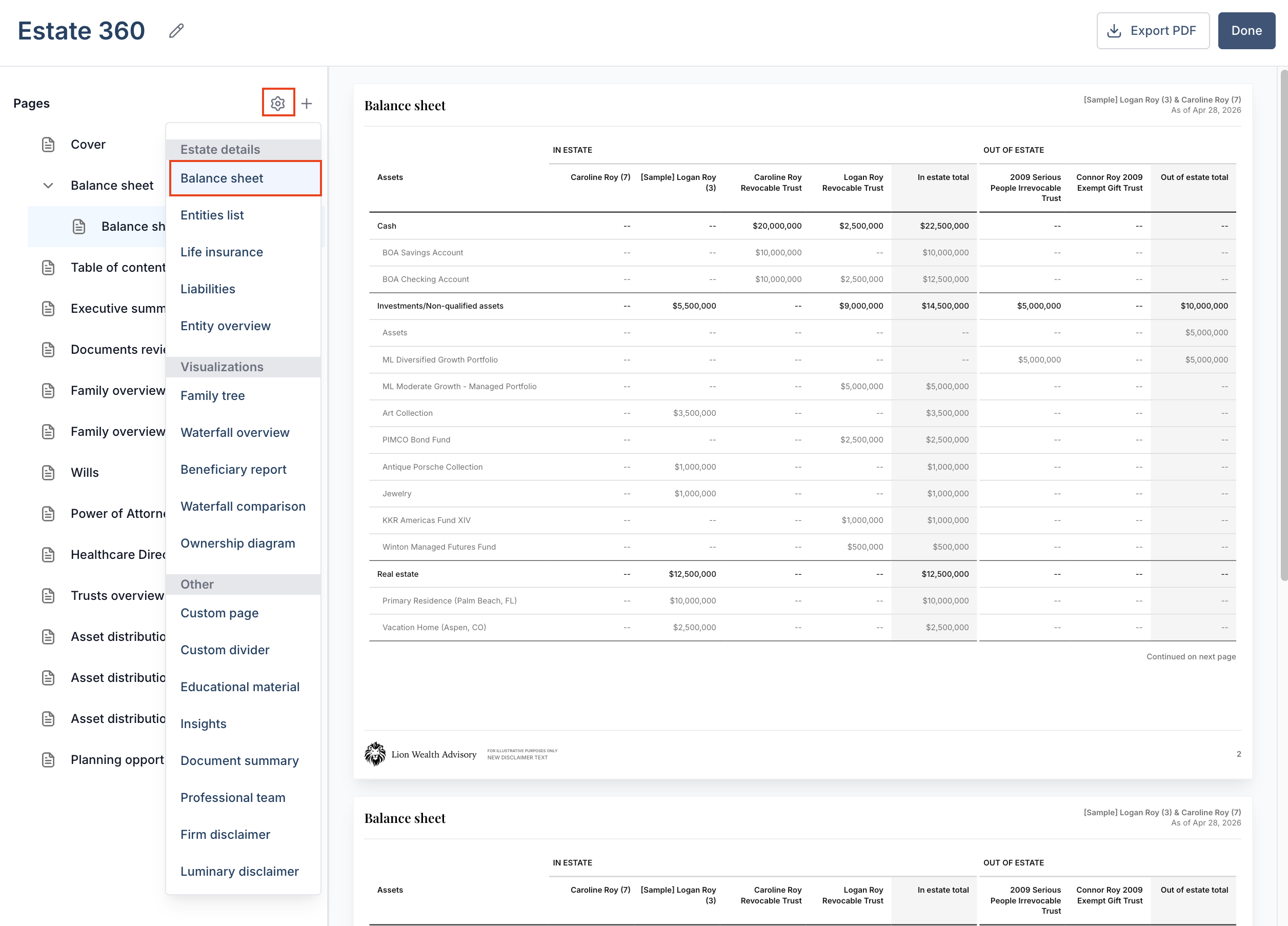Viewport: 1288px width, 926px height.
Task: Open the Planning opportunities page
Action: point(117,760)
